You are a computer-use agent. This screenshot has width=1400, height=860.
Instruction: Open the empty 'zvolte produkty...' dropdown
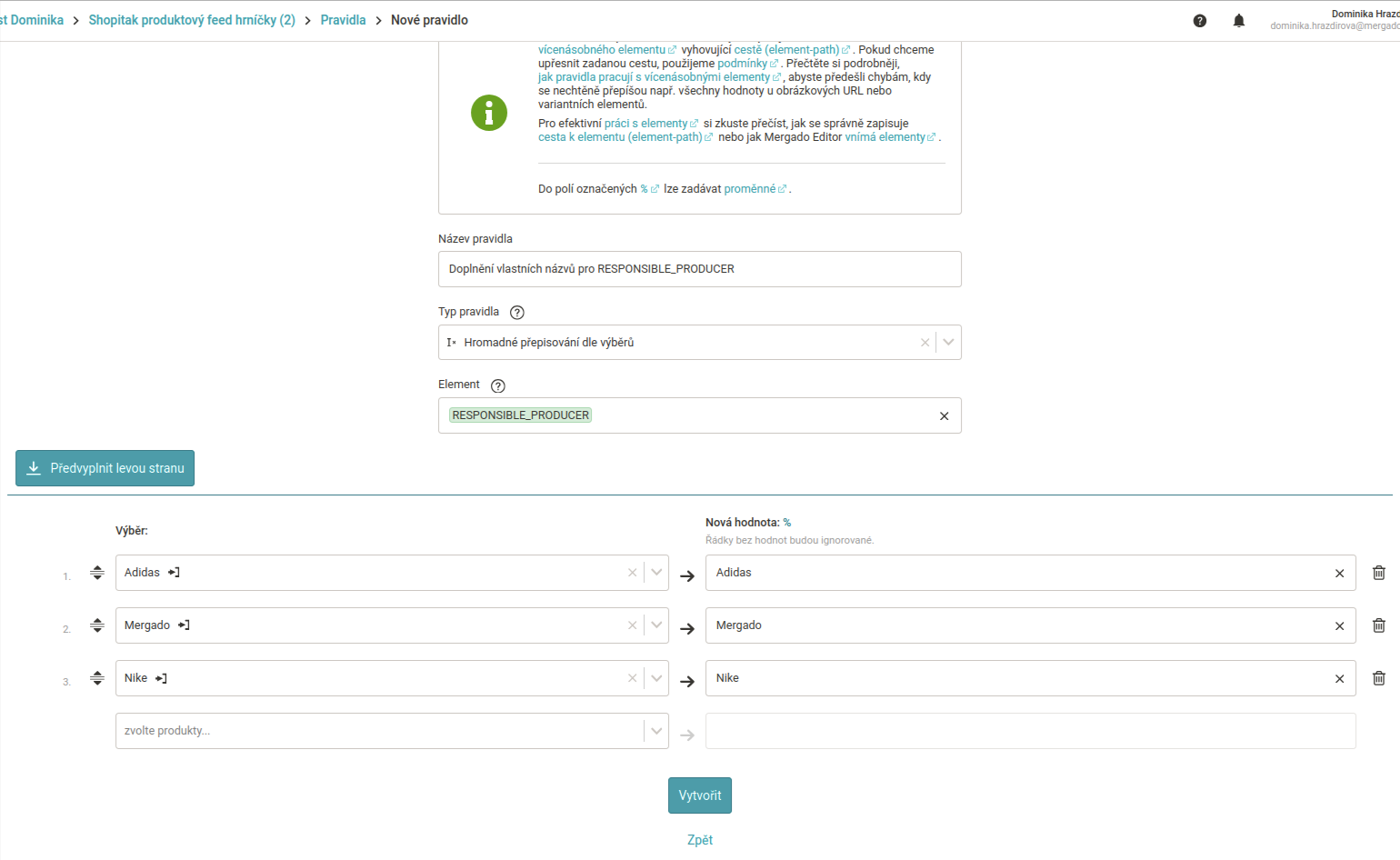656,731
